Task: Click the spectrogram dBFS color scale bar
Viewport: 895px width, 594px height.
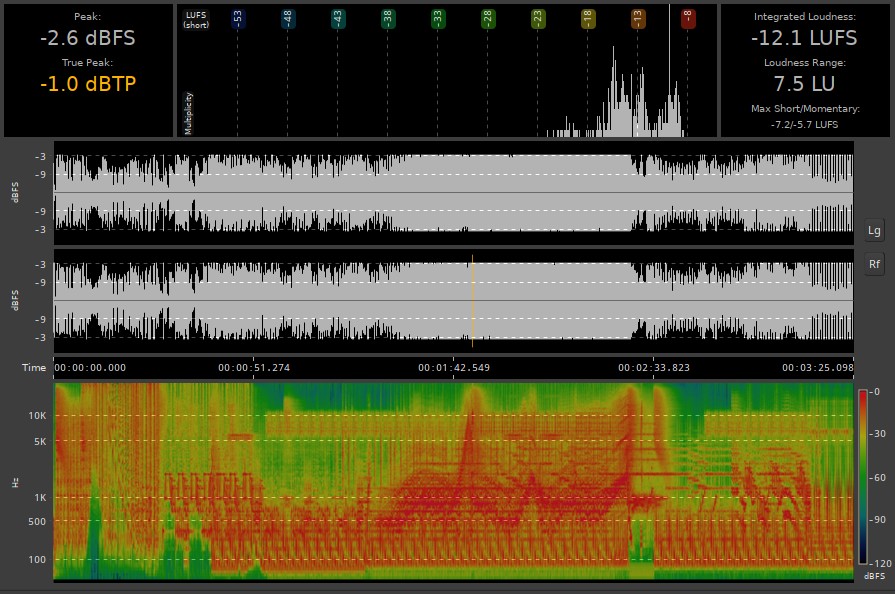Action: [862, 476]
